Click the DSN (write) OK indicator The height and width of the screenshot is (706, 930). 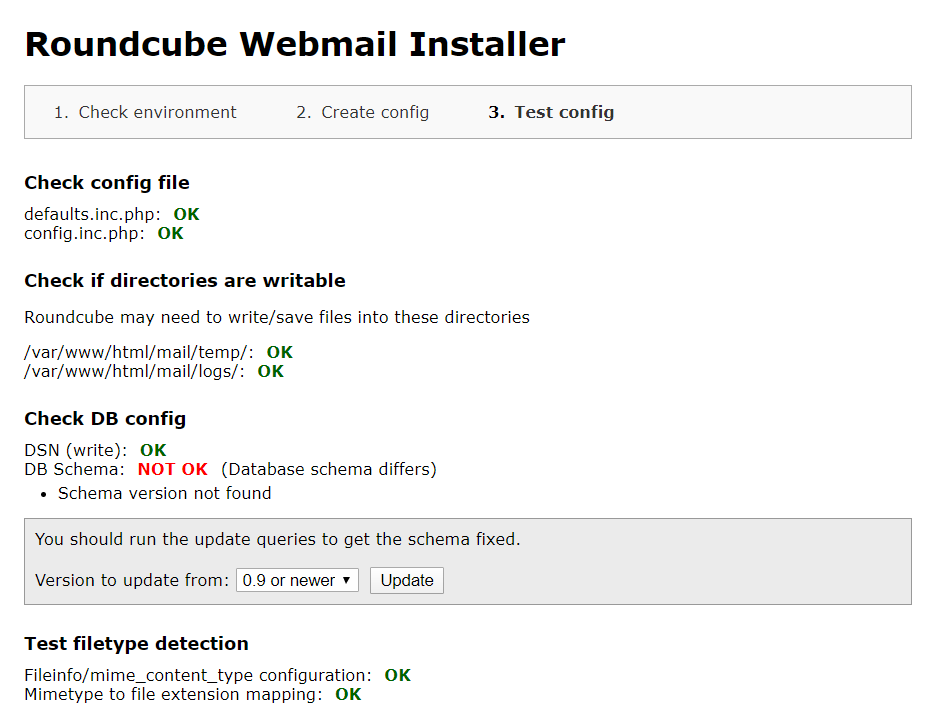click(x=152, y=450)
